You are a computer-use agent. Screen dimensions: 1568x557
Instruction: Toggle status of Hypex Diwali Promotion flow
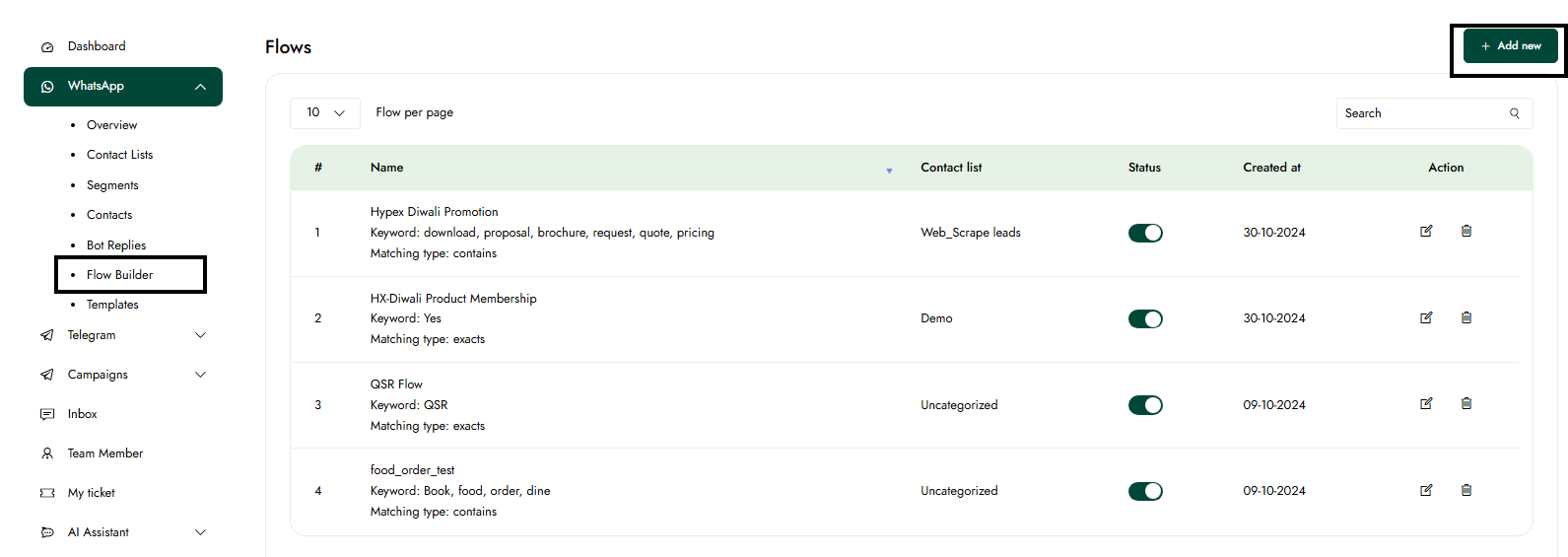pyautogui.click(x=1144, y=233)
